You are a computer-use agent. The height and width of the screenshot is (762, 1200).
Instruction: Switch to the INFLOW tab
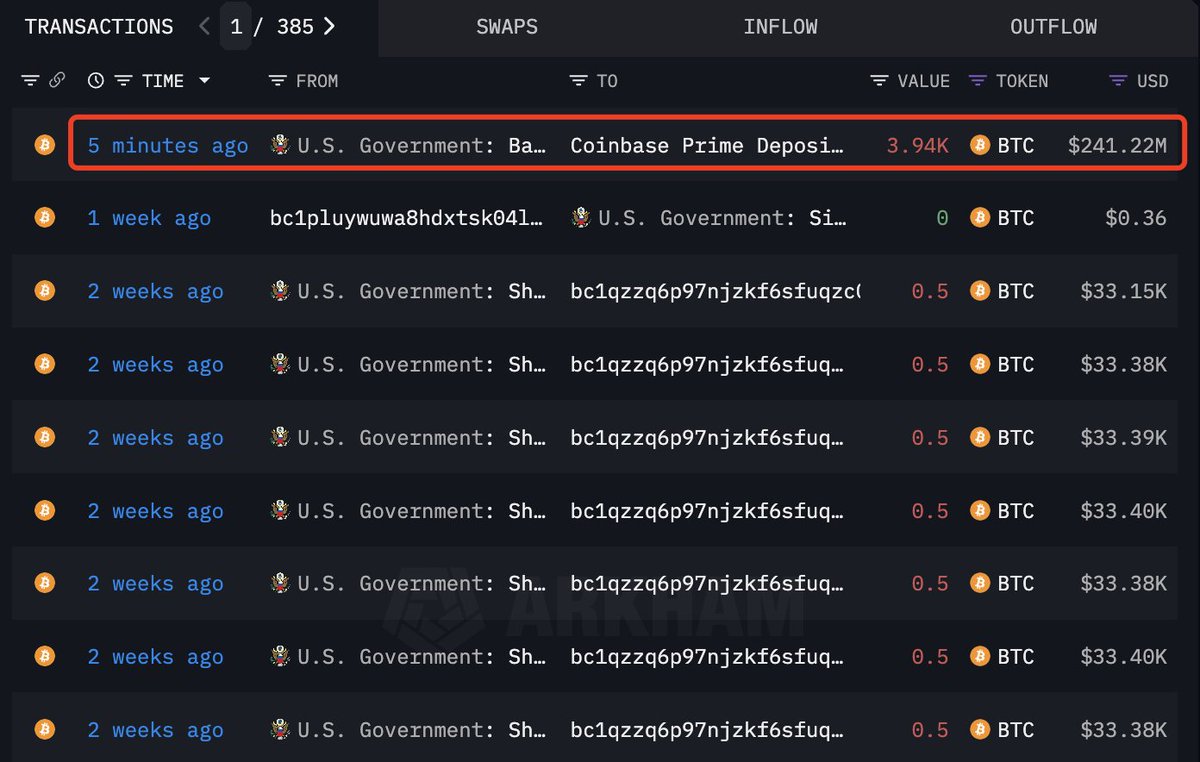click(x=781, y=27)
